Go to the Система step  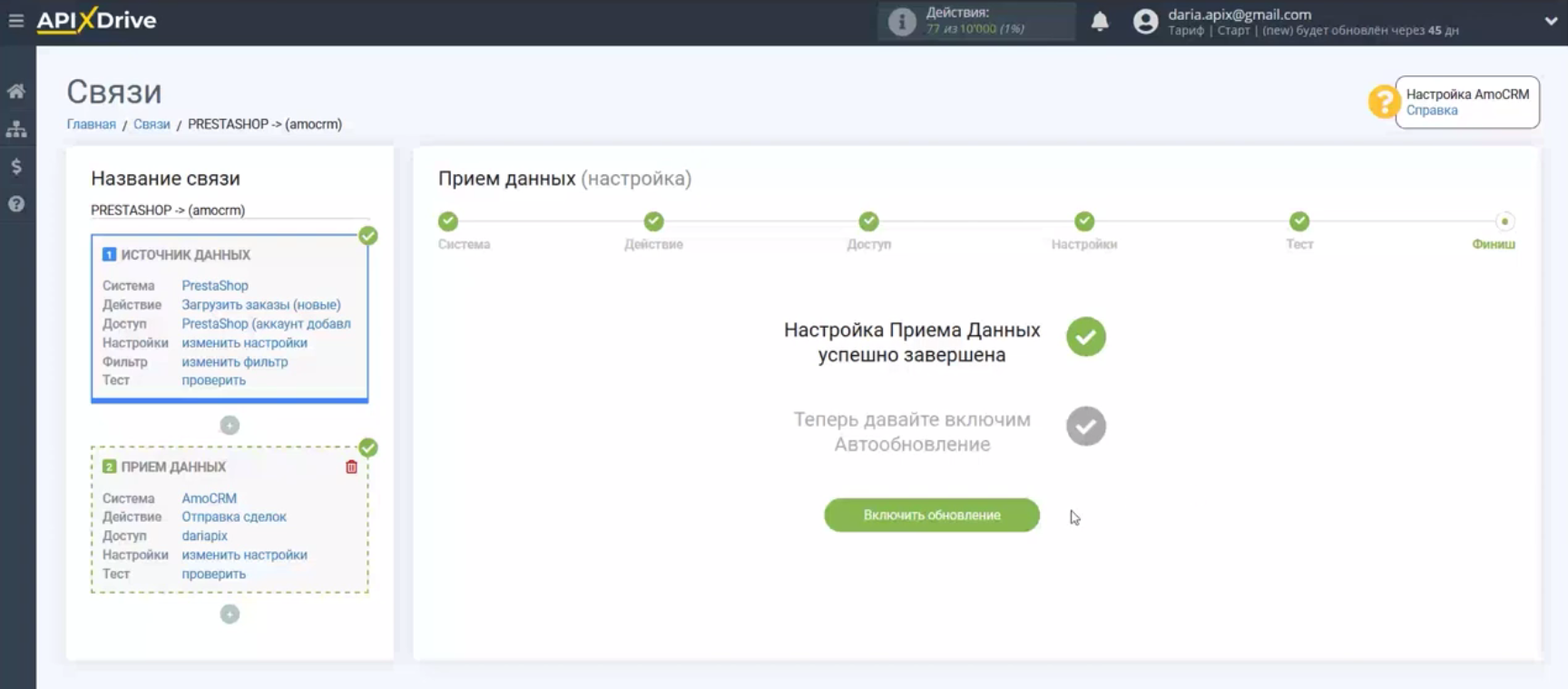pos(448,221)
